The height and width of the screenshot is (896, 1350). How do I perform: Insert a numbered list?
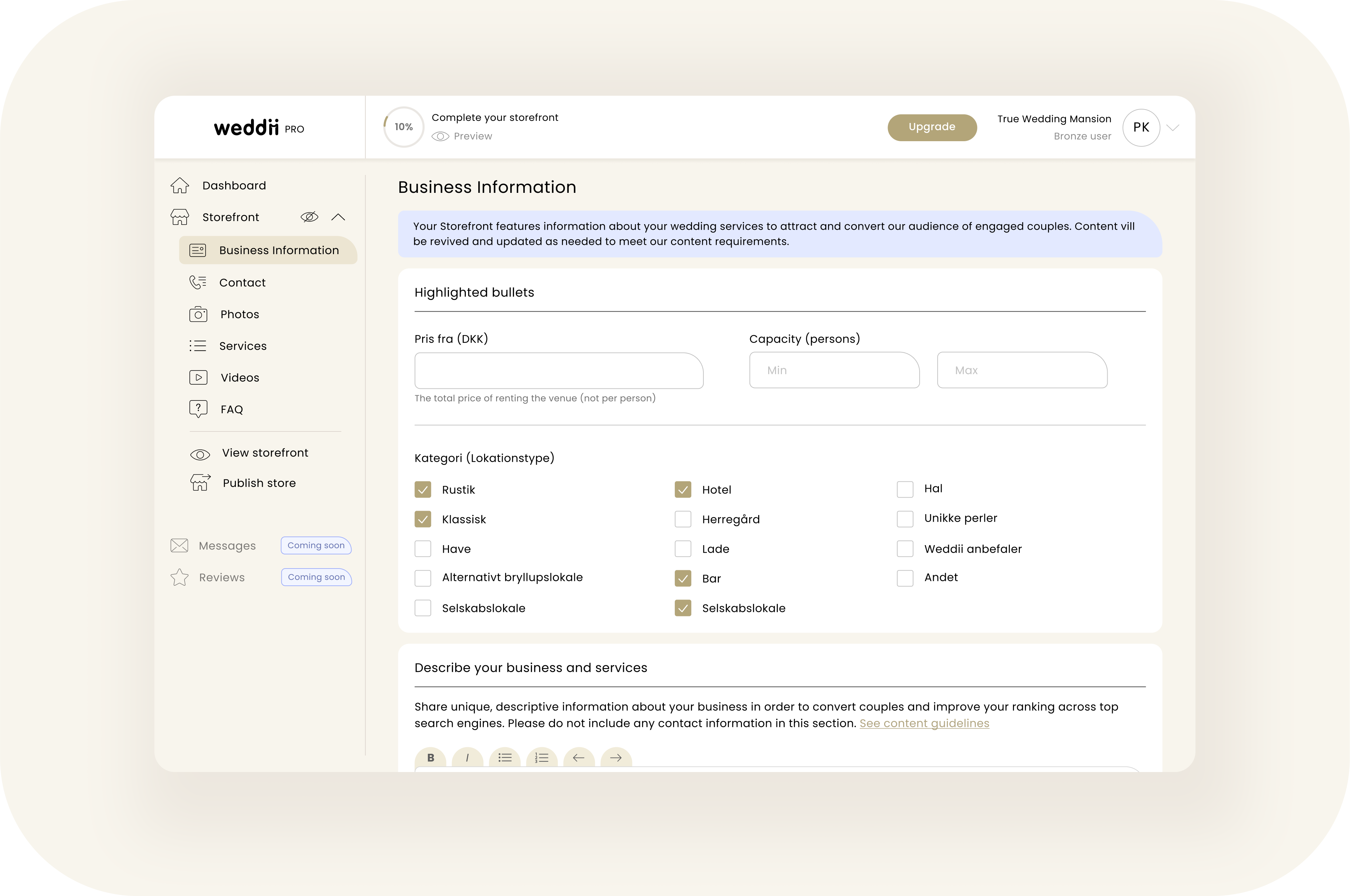click(x=542, y=758)
